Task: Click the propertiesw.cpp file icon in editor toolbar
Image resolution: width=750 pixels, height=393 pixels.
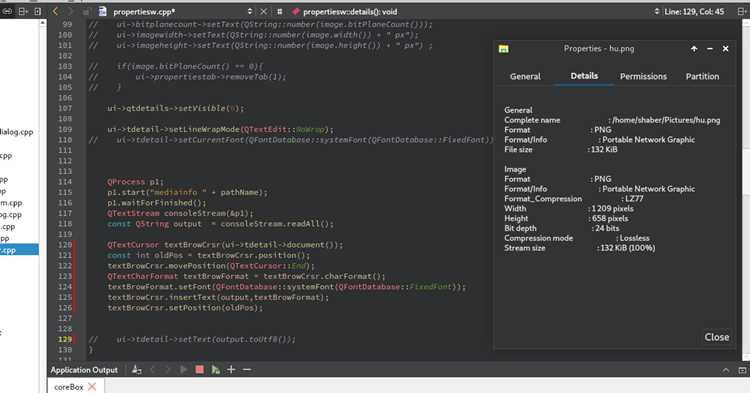Action: coord(102,11)
